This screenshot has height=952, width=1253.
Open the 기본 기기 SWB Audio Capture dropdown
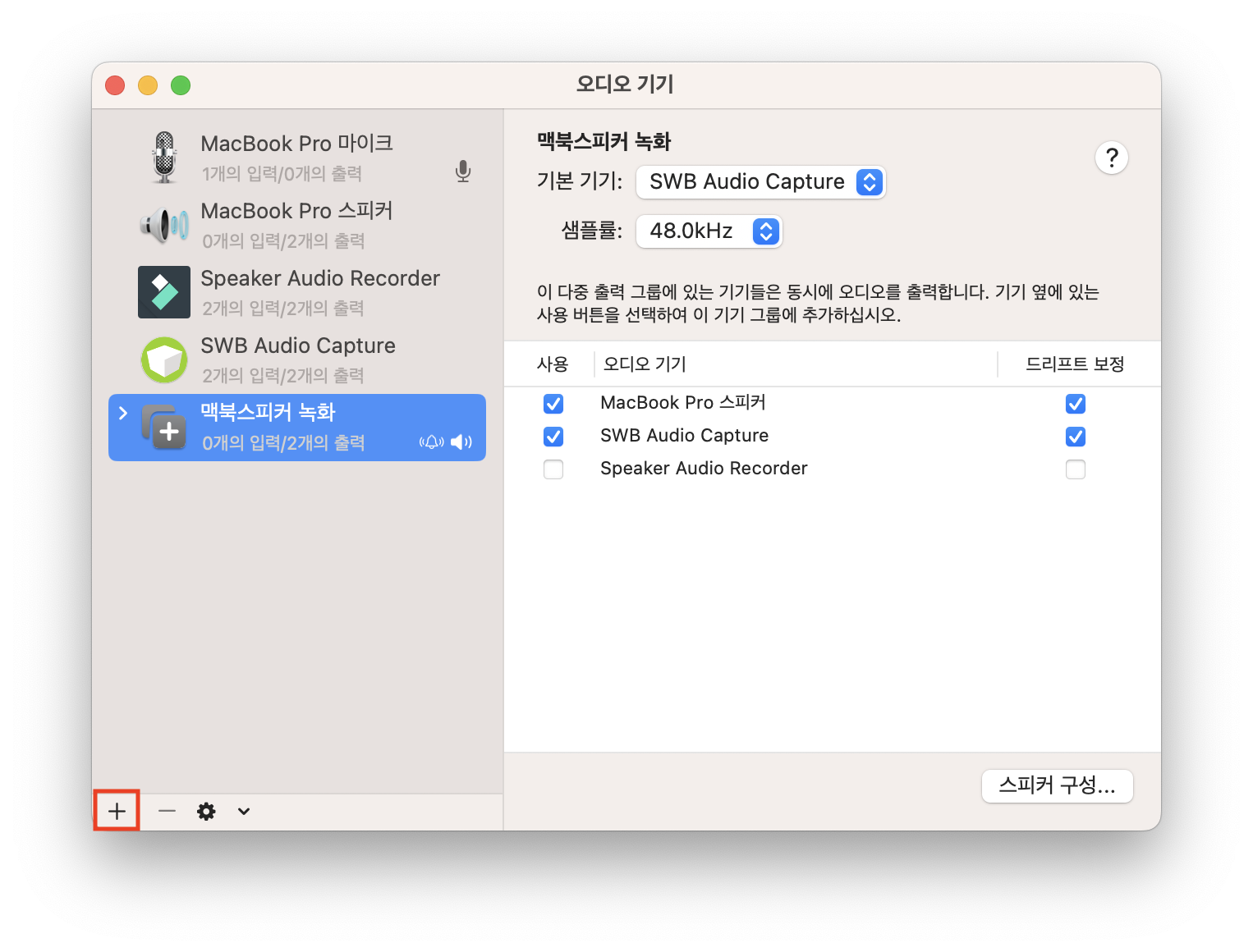click(761, 182)
